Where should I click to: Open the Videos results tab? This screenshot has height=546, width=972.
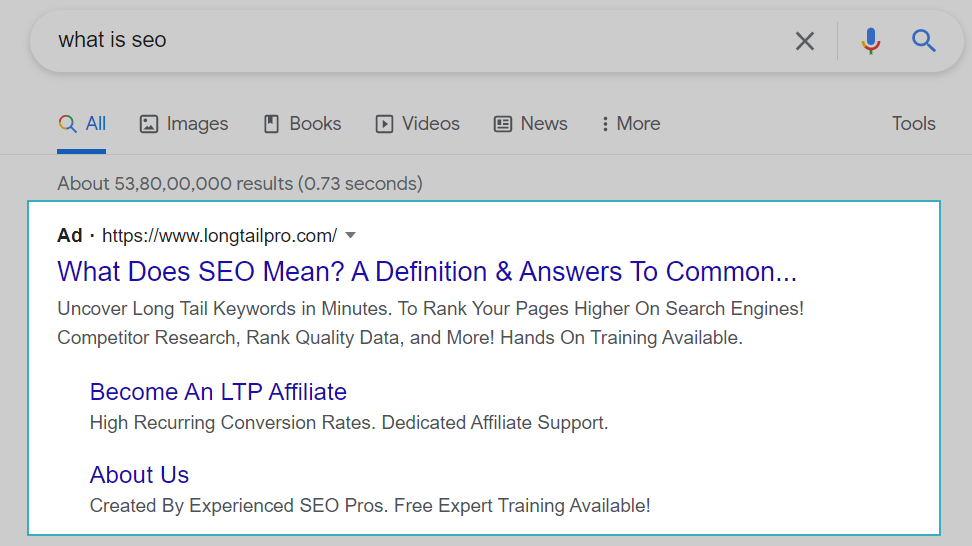coord(418,123)
